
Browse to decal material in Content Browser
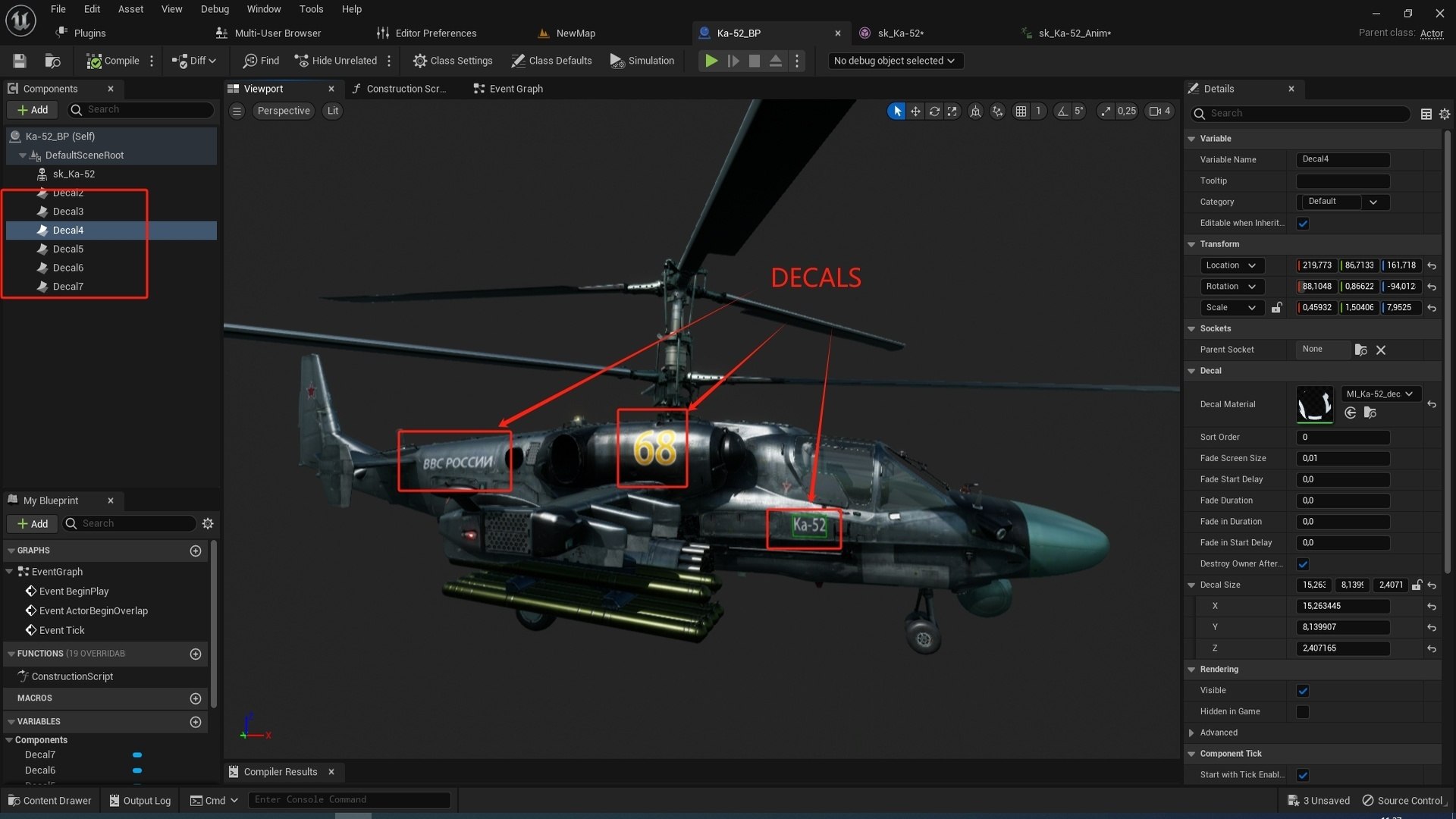click(1370, 413)
